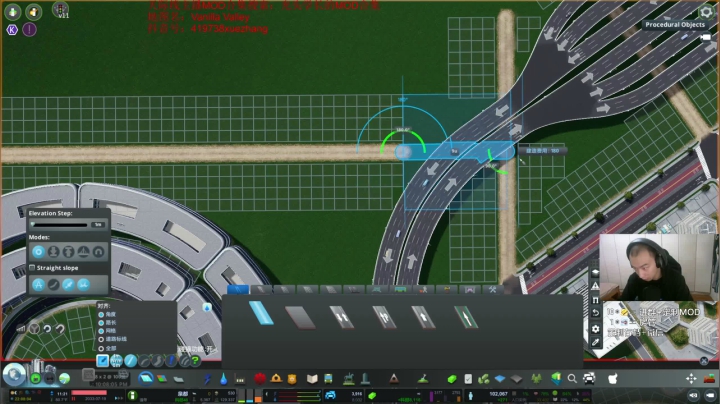Select the first alignment radio option
This screenshot has width=720, height=404.
[x=101, y=314]
